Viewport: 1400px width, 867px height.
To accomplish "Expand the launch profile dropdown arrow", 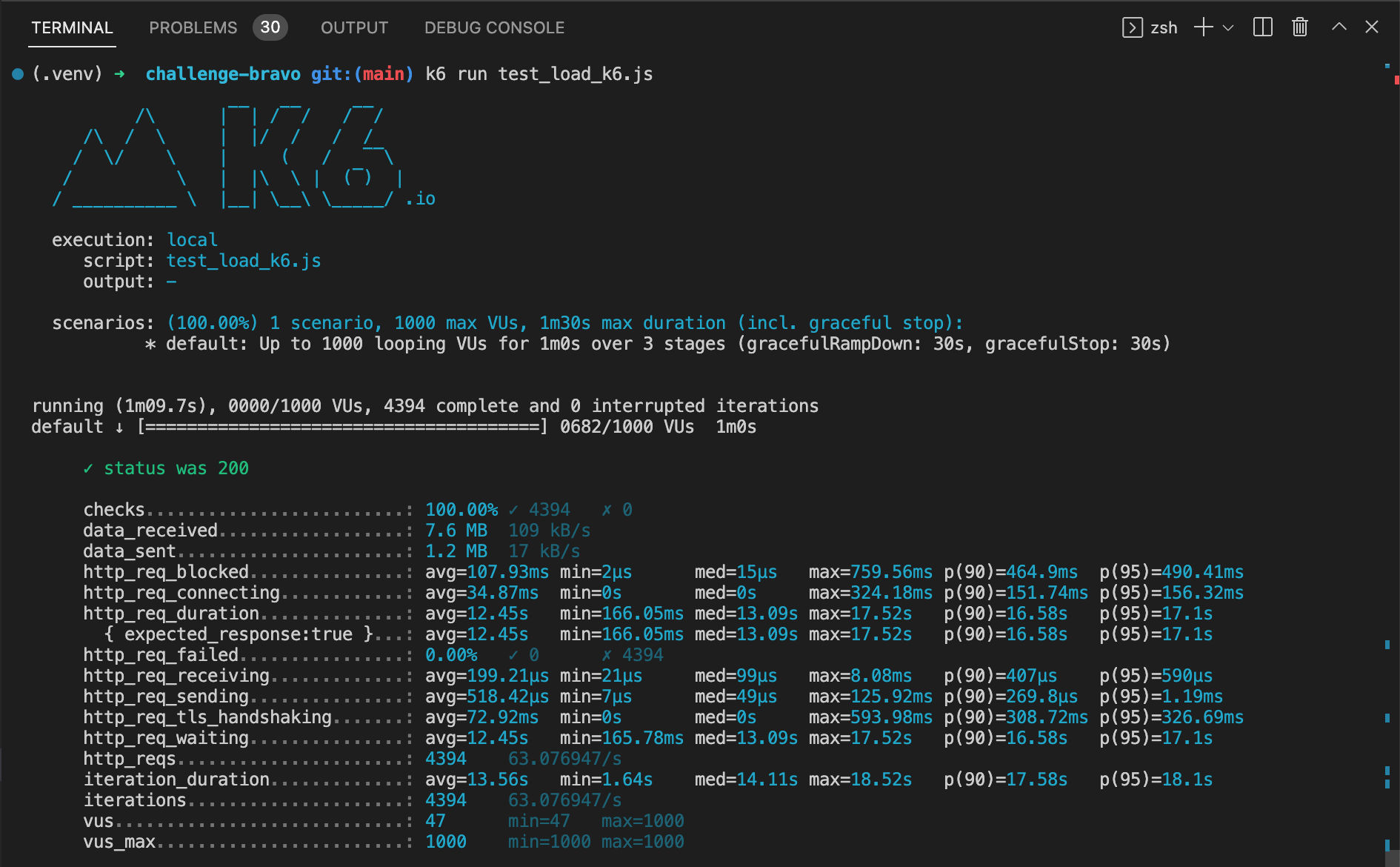I will (x=1228, y=27).
